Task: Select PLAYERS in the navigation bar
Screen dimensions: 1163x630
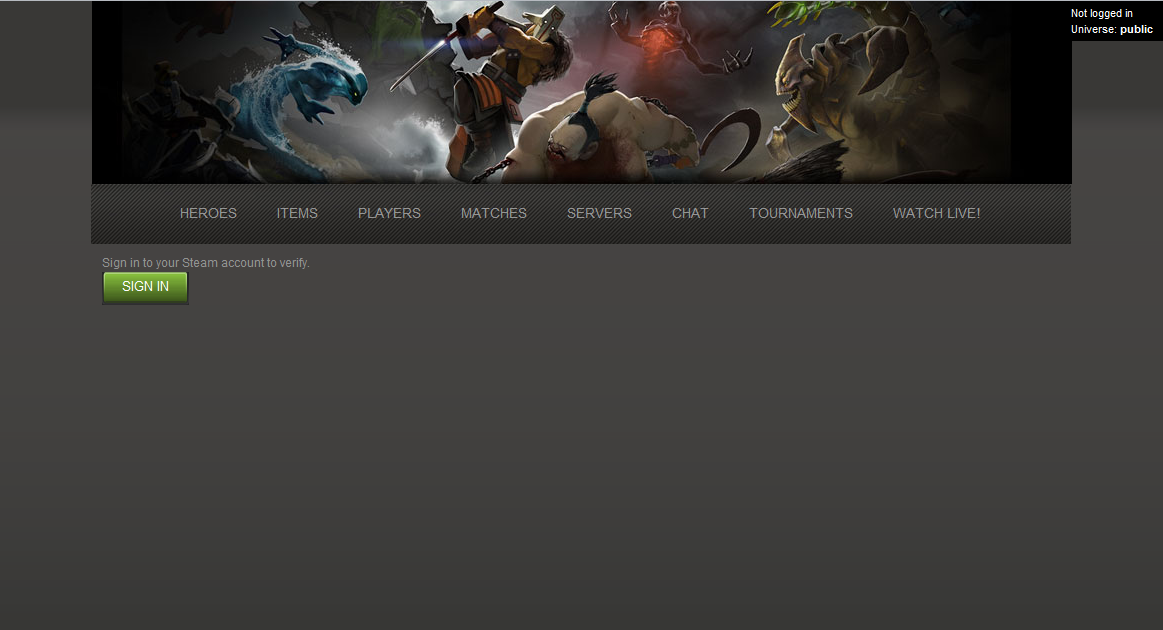Action: pos(389,213)
